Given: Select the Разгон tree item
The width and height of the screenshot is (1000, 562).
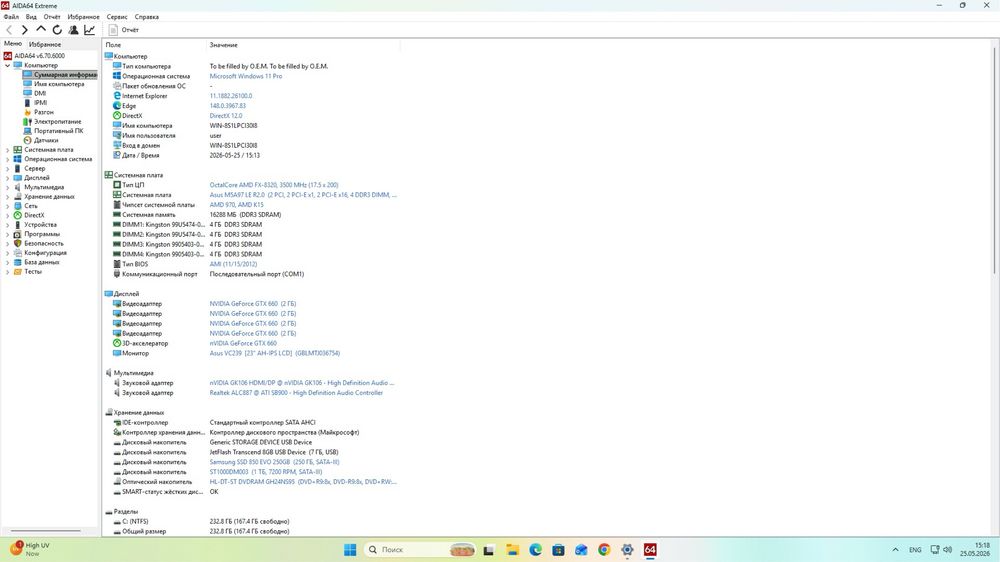Looking at the screenshot, I should (x=43, y=112).
